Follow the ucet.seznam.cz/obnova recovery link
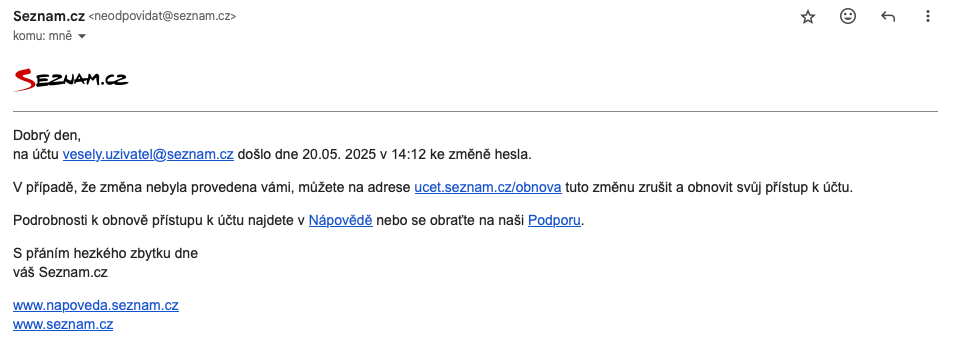 [x=488, y=188]
